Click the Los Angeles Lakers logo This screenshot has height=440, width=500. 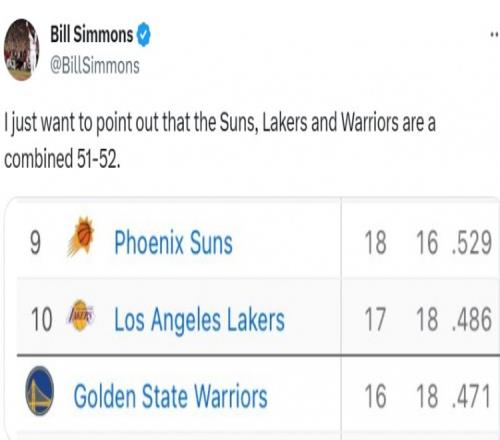[81, 315]
